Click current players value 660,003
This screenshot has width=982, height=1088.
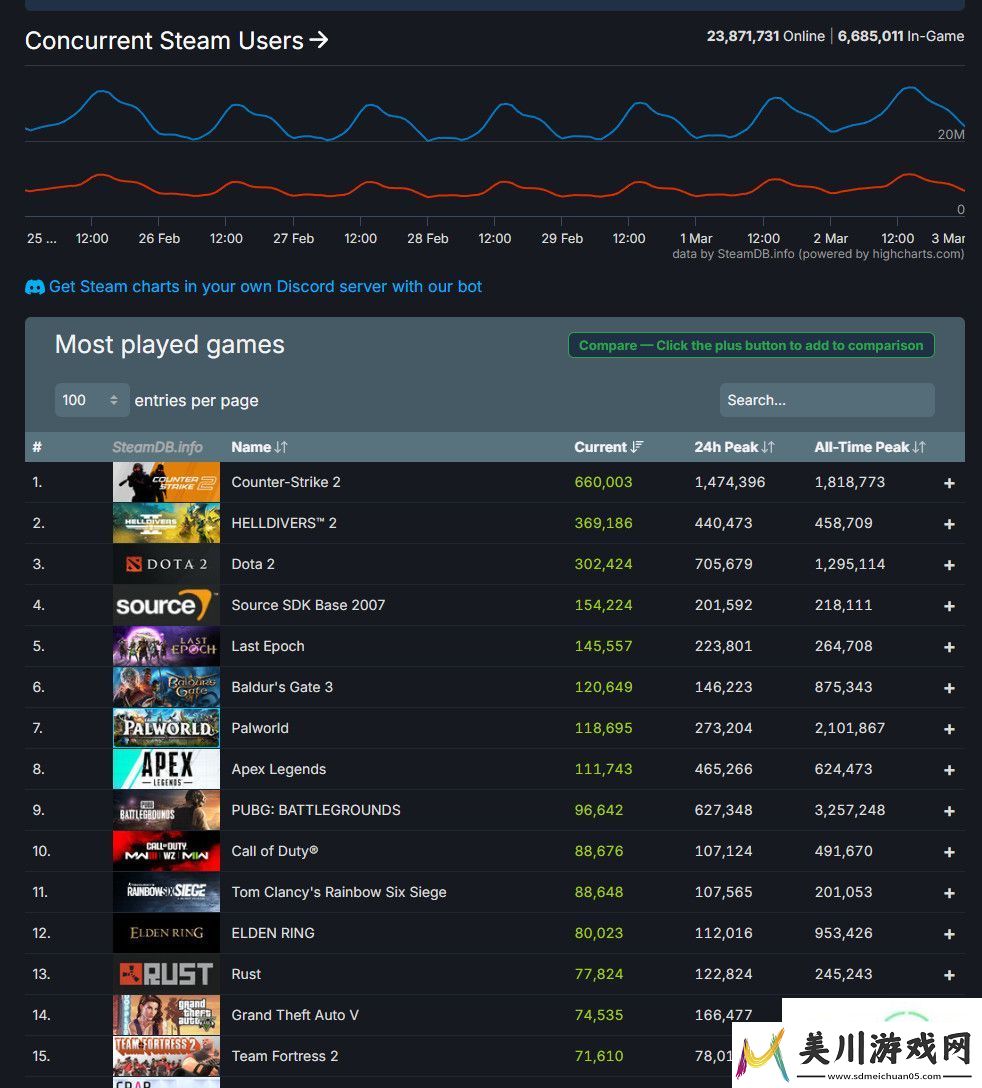coord(603,482)
